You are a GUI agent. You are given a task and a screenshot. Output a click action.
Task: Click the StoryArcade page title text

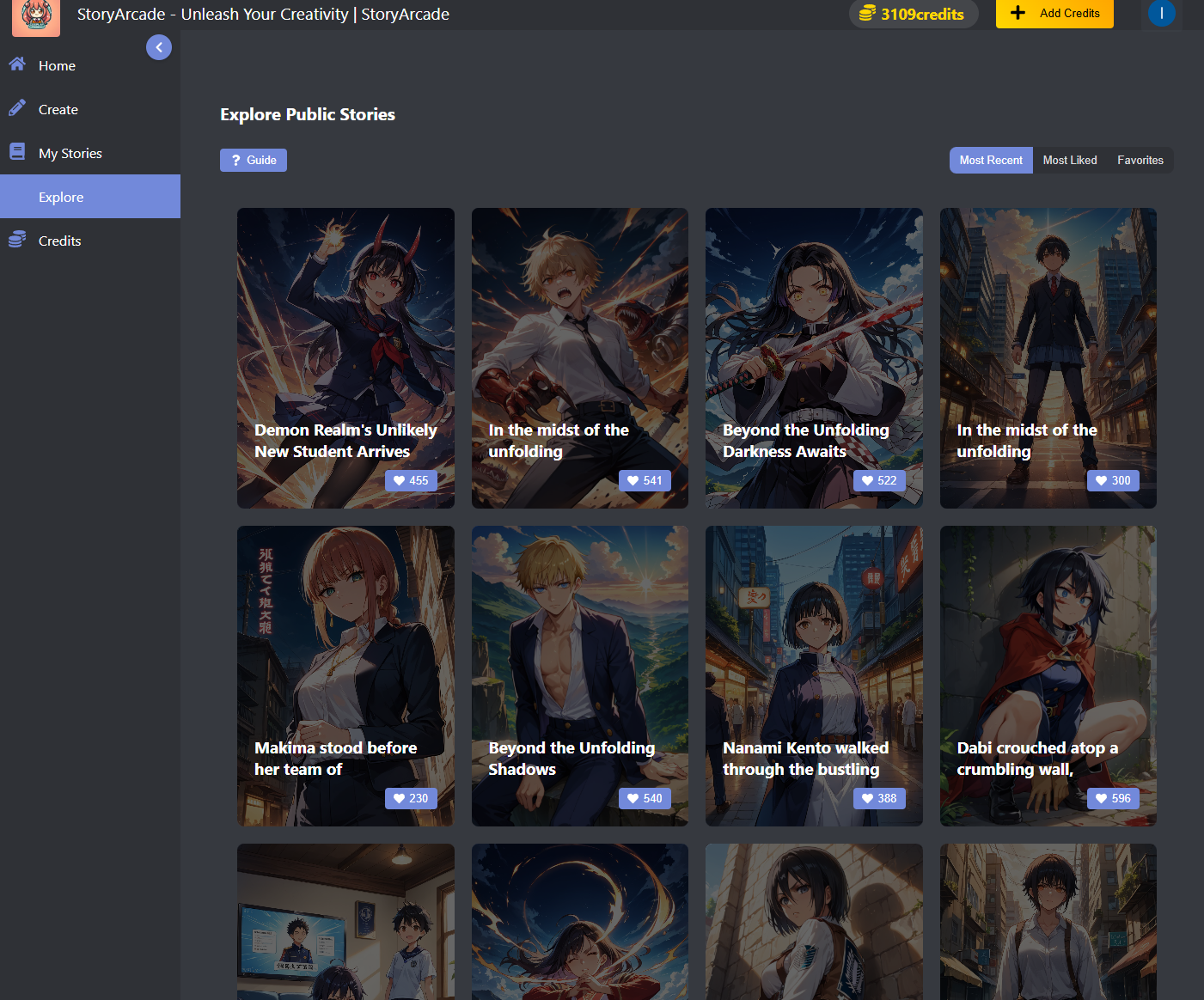tap(263, 14)
